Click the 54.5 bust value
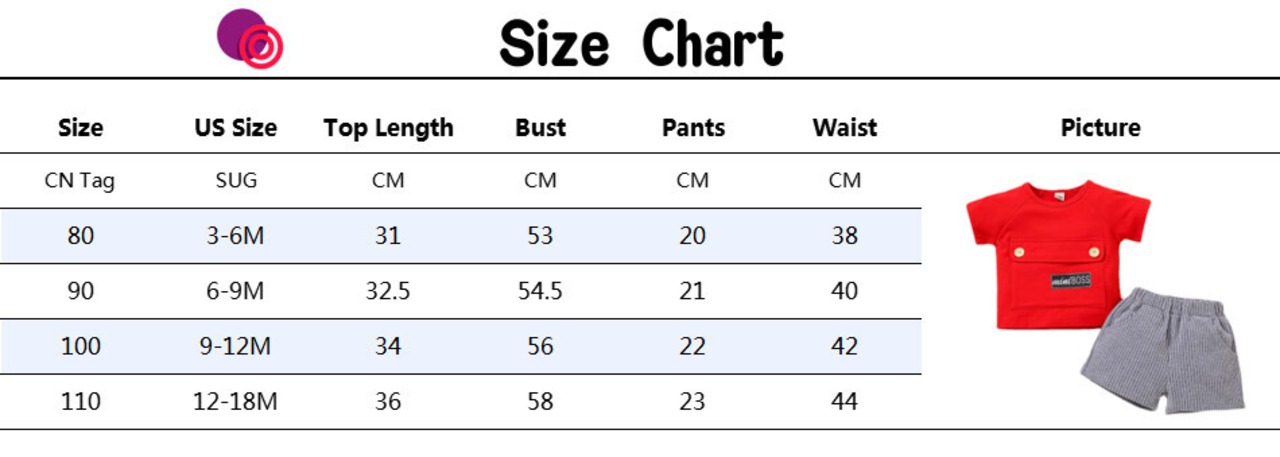Image resolution: width=1280 pixels, height=457 pixels. click(541, 291)
